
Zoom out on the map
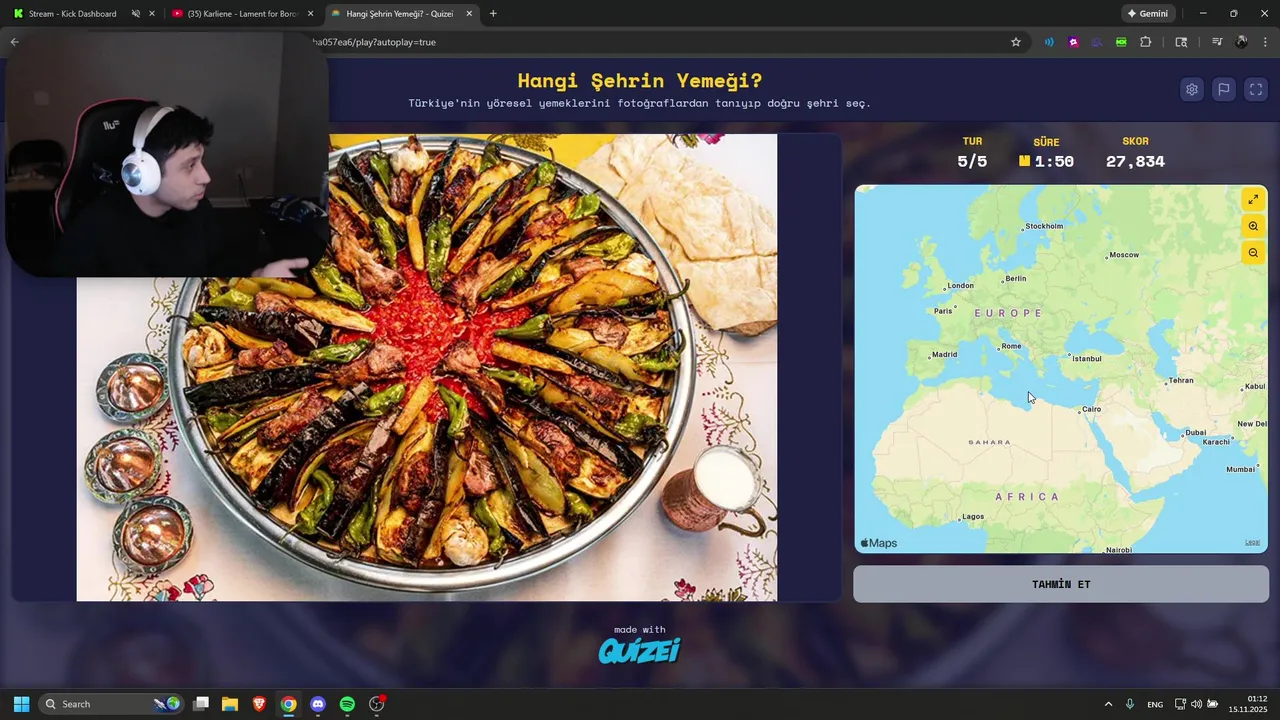pyautogui.click(x=1253, y=253)
